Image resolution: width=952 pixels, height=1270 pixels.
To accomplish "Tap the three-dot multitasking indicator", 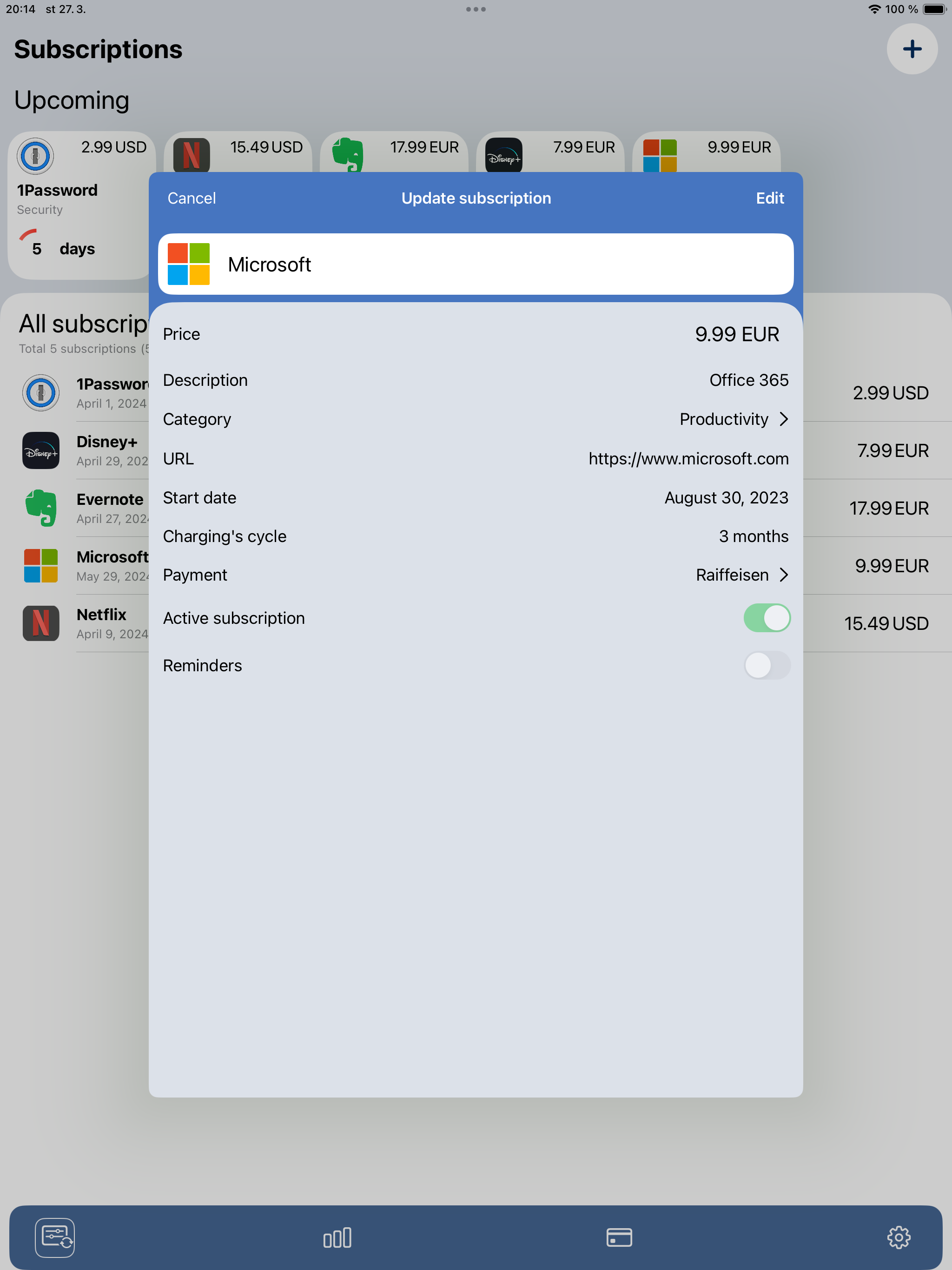I will (x=476, y=9).
